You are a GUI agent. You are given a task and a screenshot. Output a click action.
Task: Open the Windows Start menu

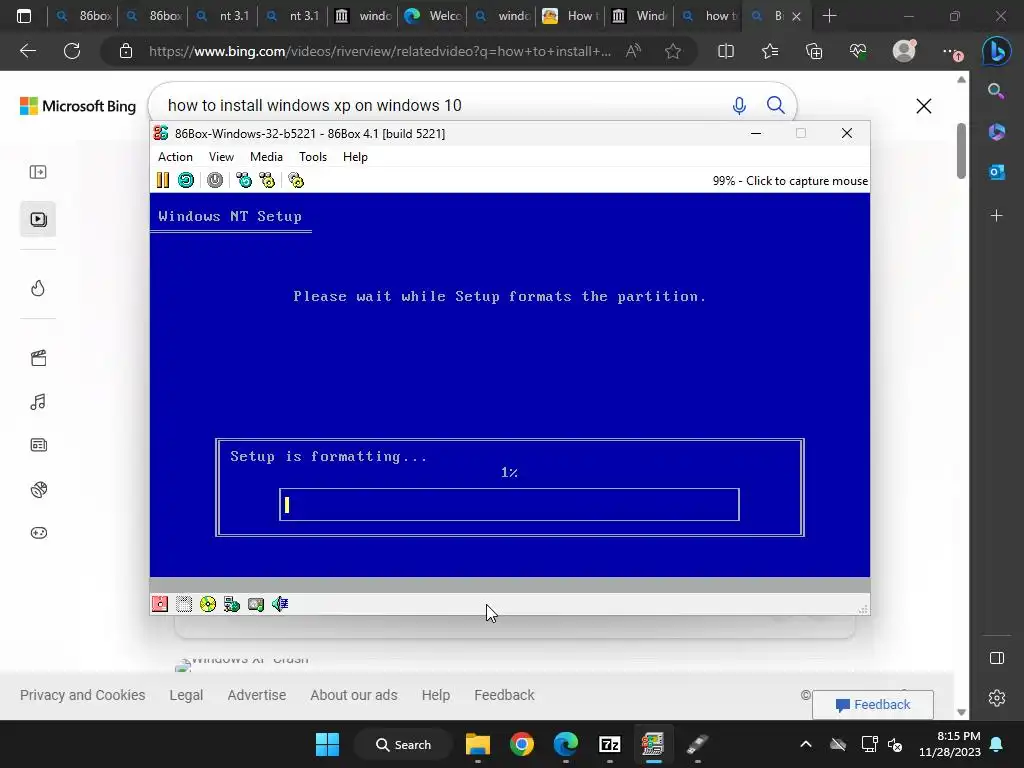[x=327, y=744]
